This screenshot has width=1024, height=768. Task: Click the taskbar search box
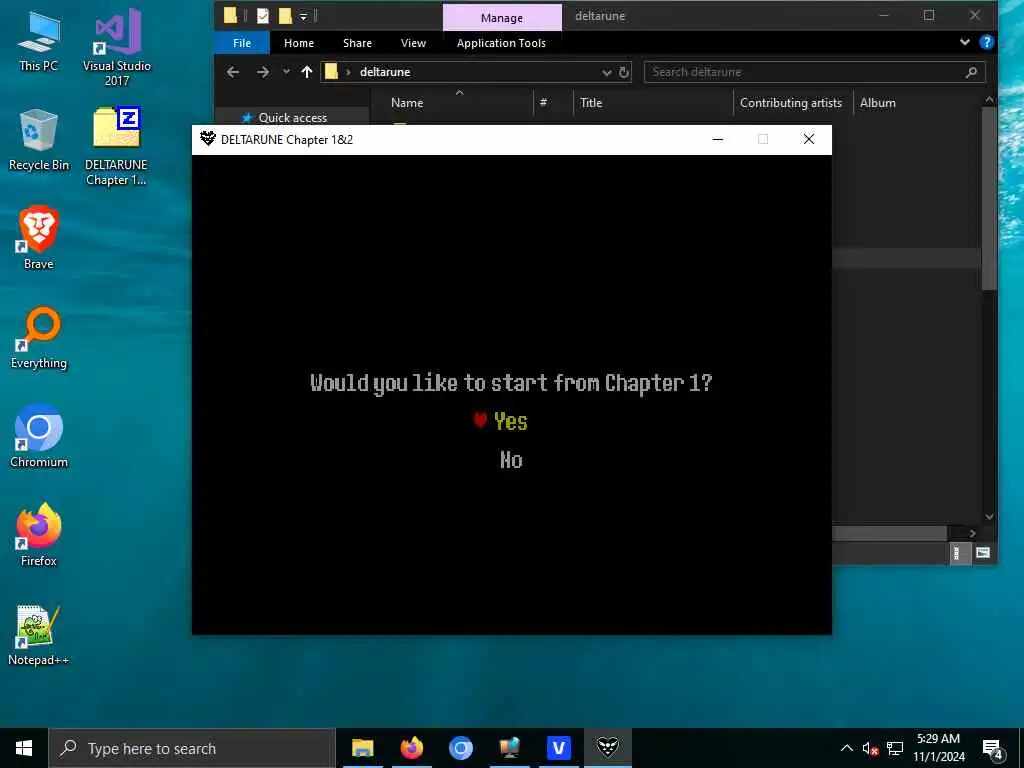(x=192, y=748)
